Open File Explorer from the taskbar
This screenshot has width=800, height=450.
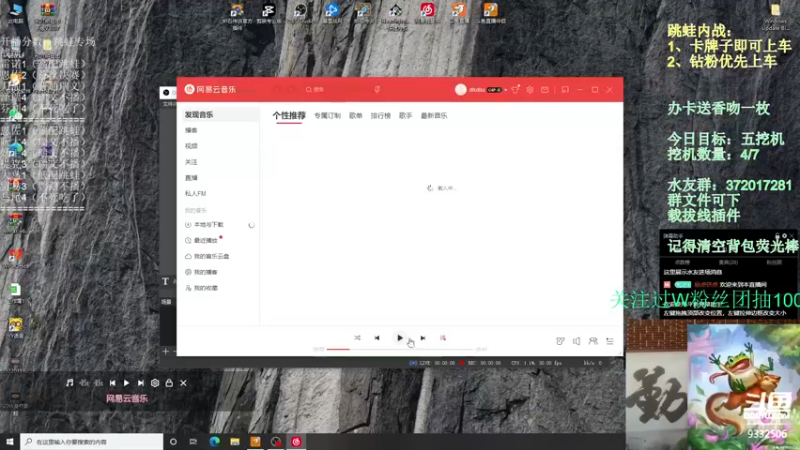click(235, 441)
